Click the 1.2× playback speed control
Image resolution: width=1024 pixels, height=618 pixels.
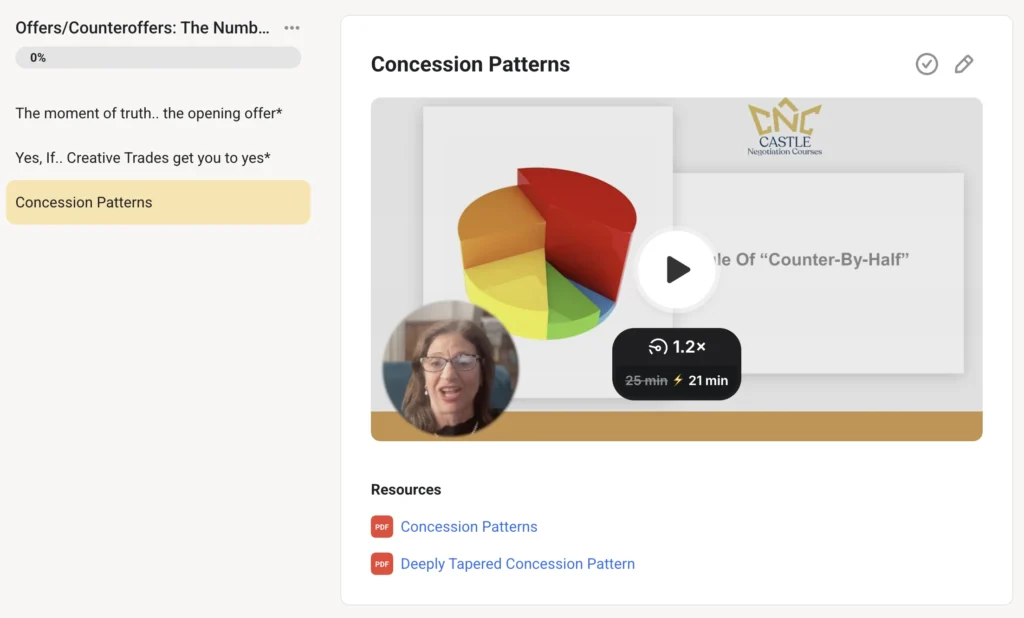click(x=677, y=347)
